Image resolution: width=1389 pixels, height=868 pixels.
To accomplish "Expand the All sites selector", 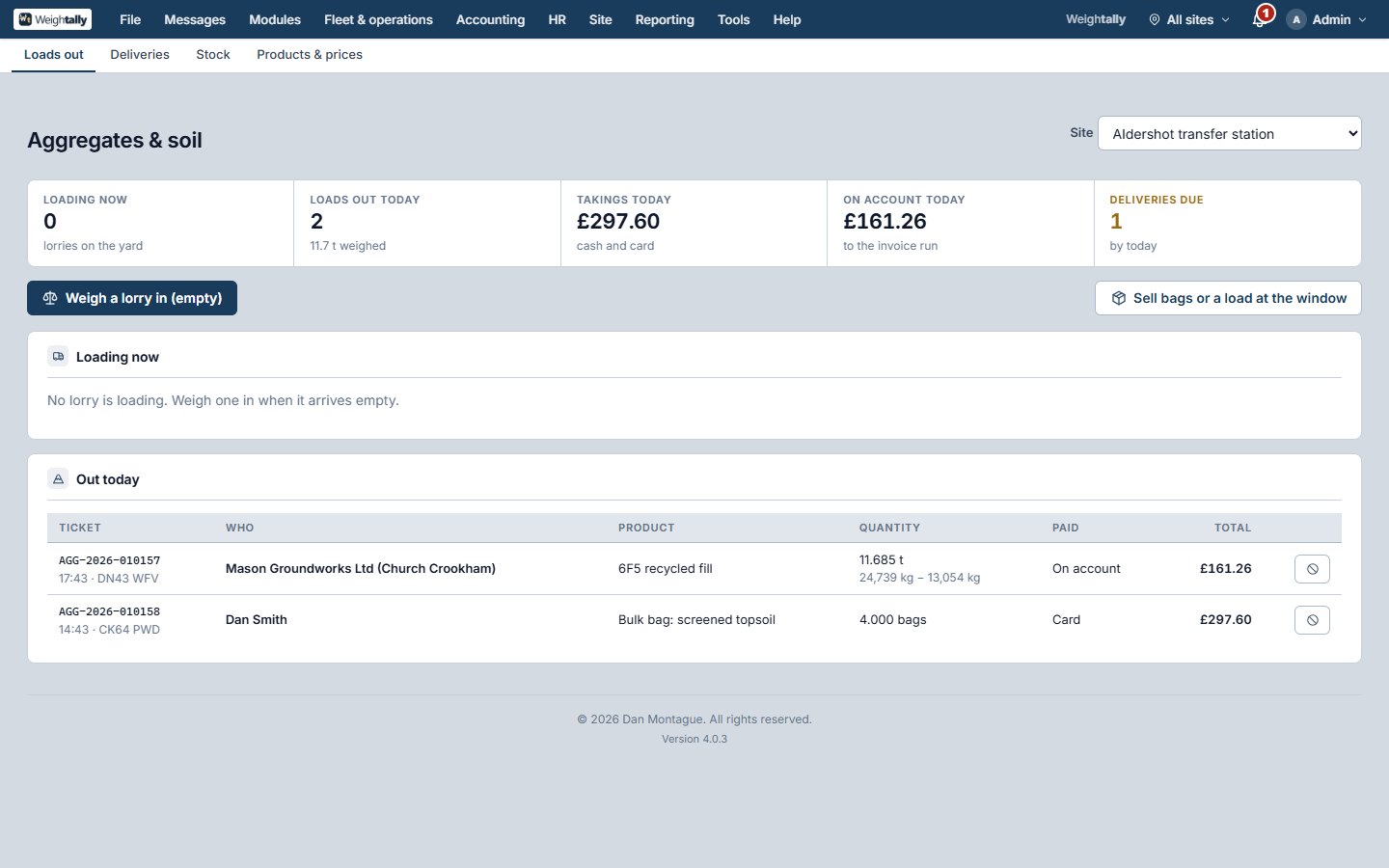I will (1189, 19).
